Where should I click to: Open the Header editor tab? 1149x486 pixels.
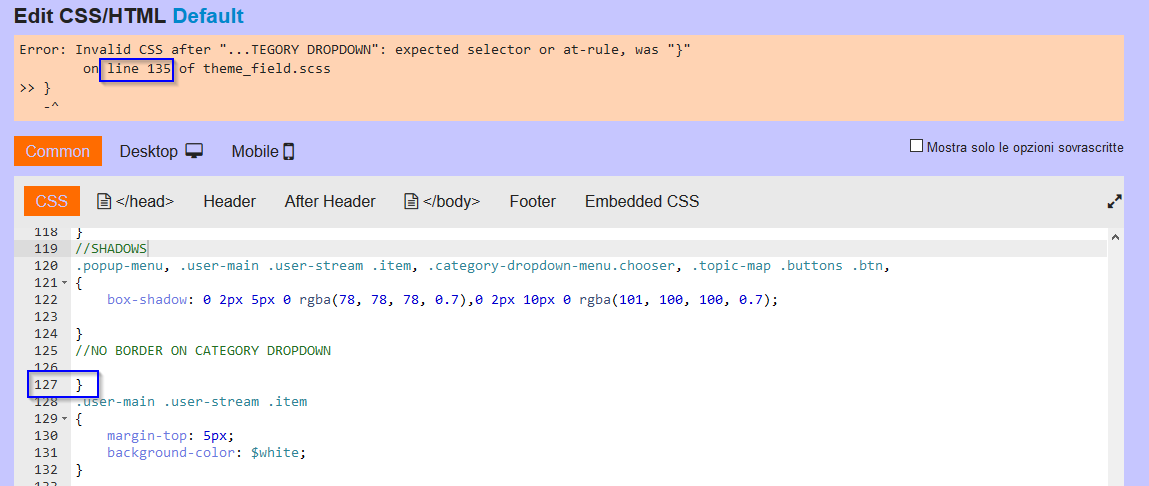[x=229, y=201]
